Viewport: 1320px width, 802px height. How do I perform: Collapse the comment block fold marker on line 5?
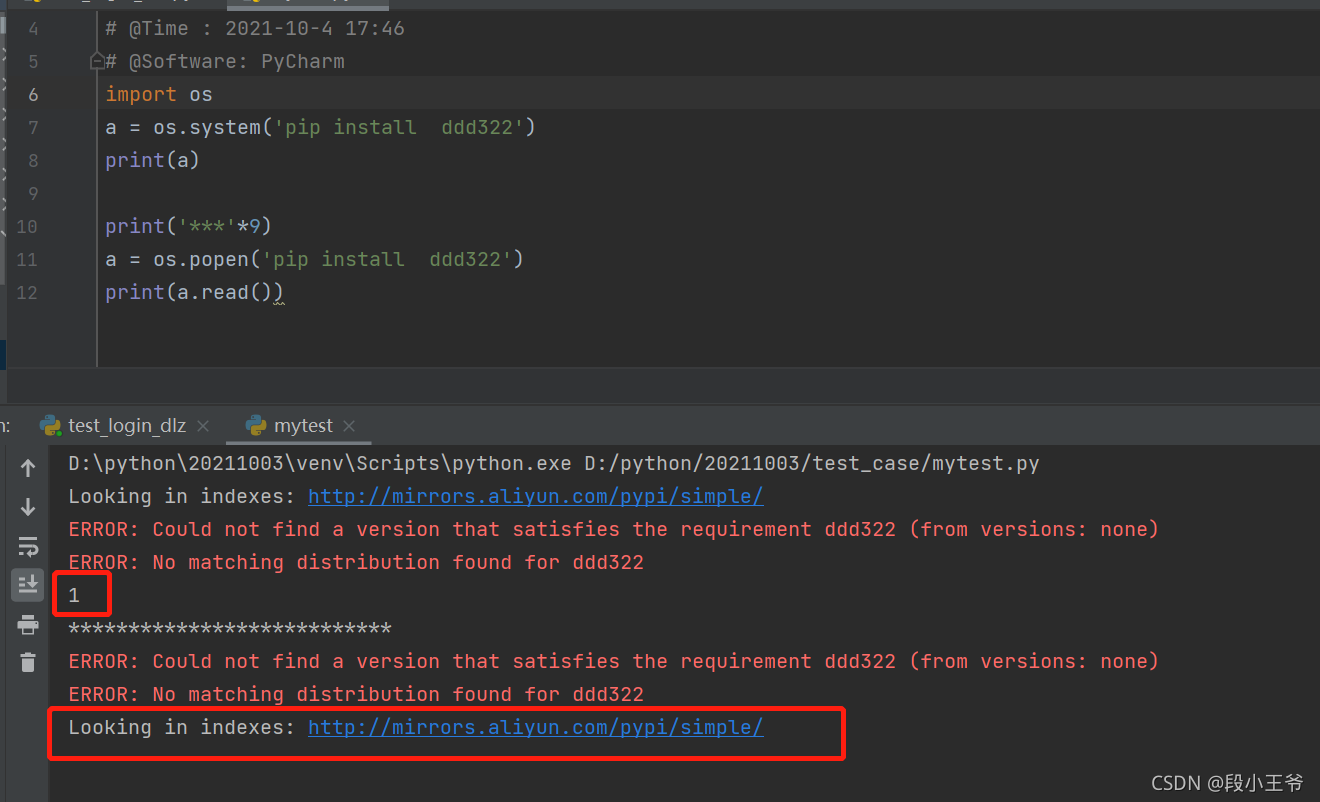[97, 61]
